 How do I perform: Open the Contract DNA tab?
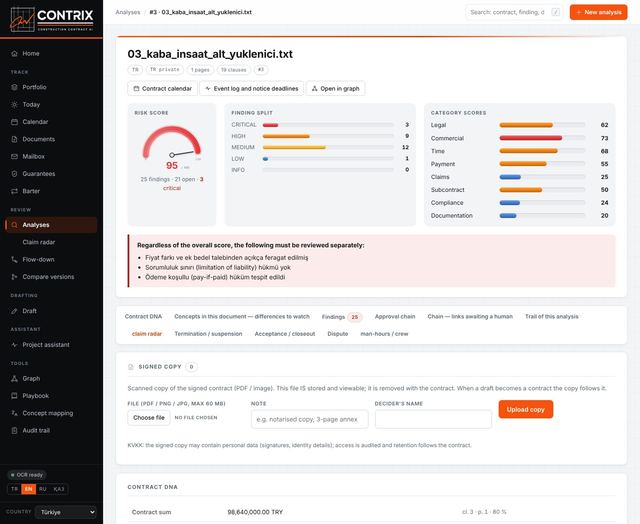pos(143,316)
